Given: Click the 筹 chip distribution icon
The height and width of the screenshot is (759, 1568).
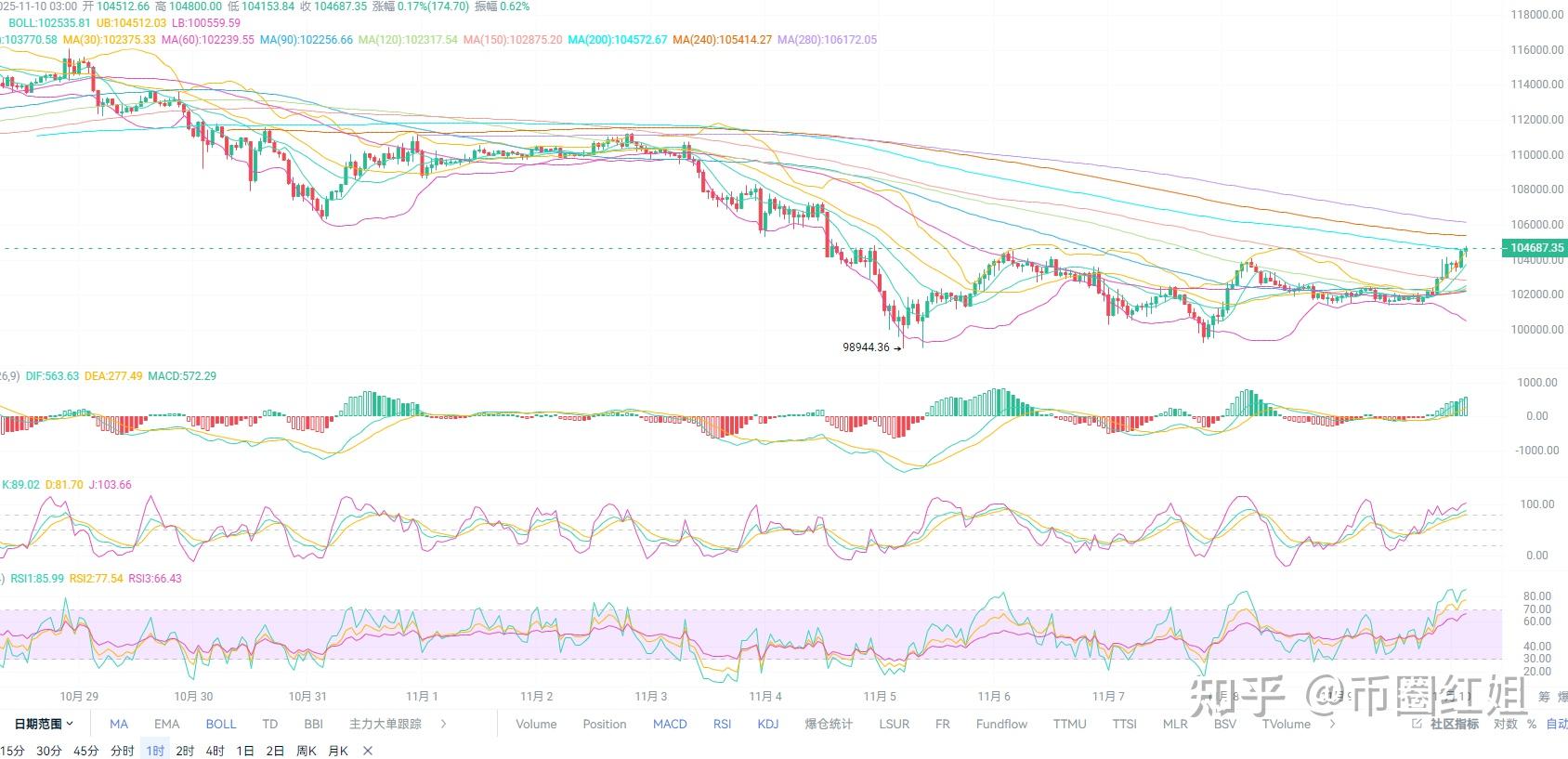Looking at the screenshot, I should coord(1544,697).
